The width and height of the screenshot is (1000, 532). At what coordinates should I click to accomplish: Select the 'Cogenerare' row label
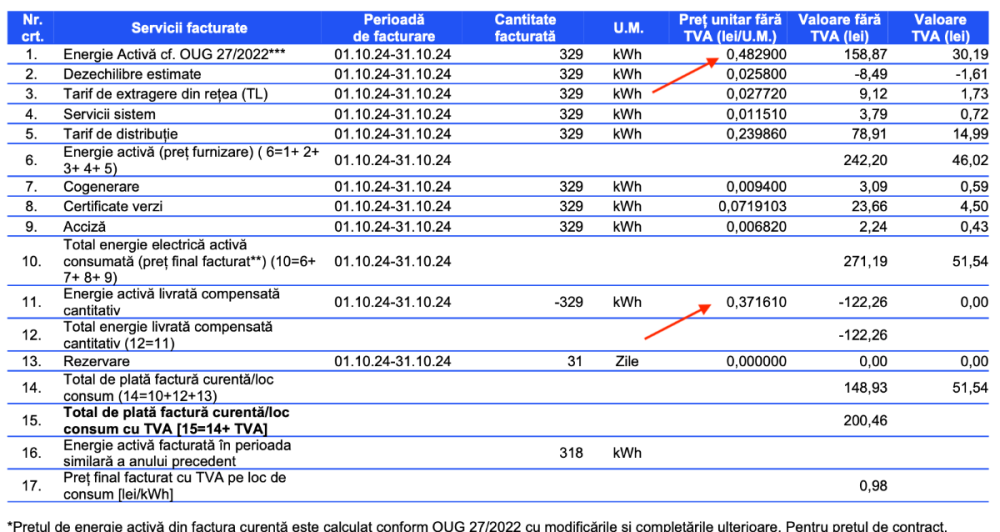pos(102,187)
